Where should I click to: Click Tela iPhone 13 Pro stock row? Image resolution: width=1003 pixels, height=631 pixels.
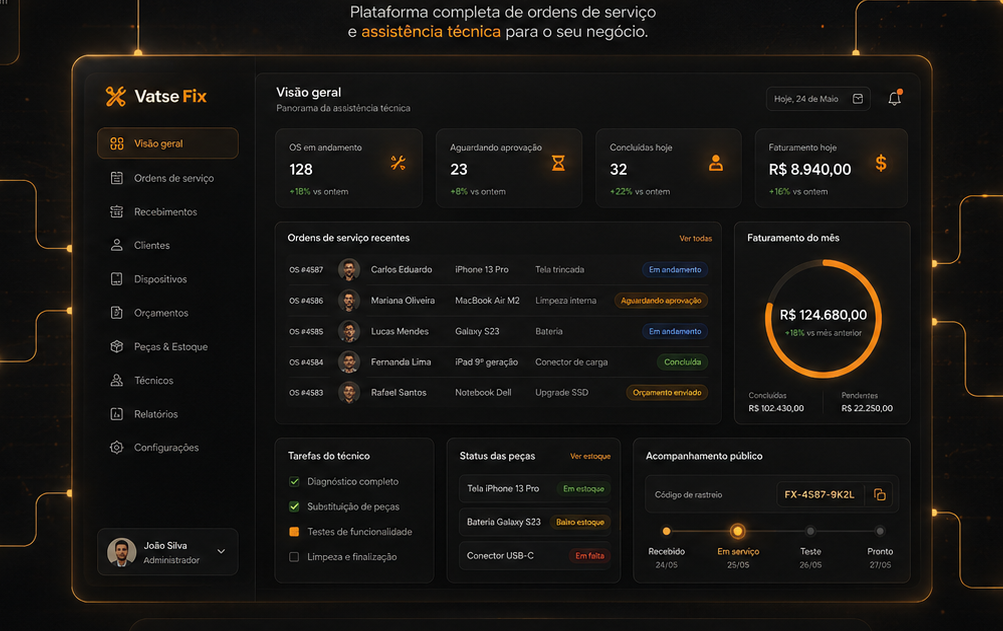click(535, 488)
